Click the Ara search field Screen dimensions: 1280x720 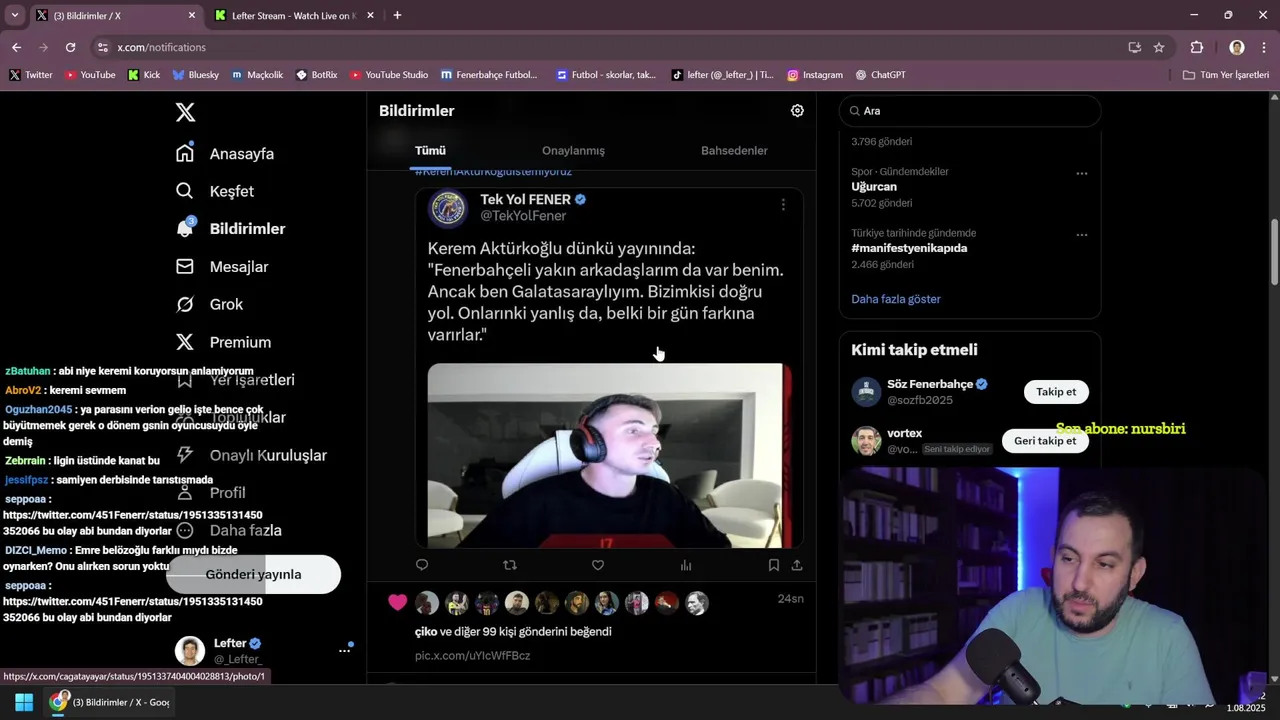970,111
